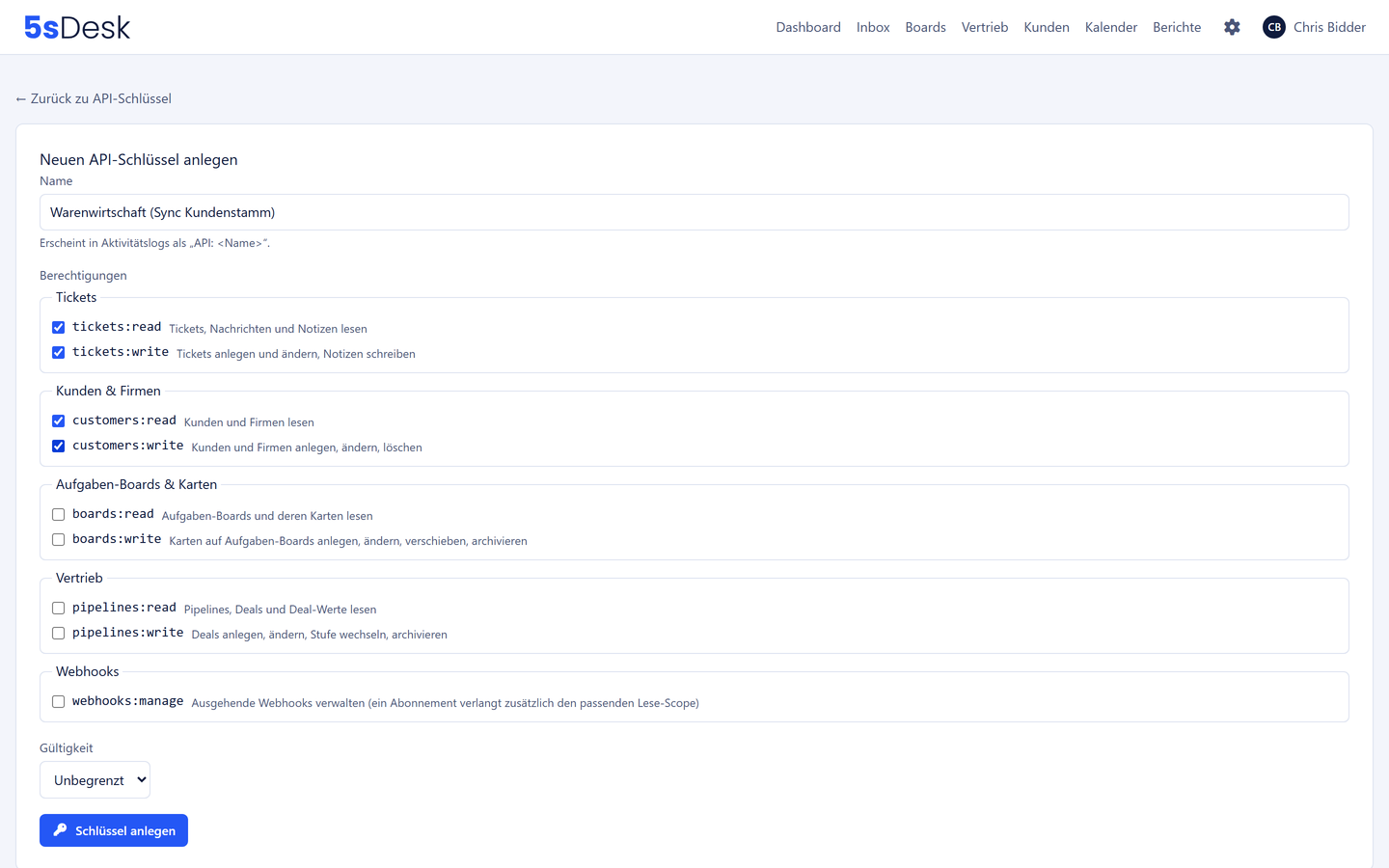This screenshot has width=1389, height=868.
Task: Click the text 'Pipelines, Deals und Deal-Werte lesen'
Action: click(x=281, y=610)
